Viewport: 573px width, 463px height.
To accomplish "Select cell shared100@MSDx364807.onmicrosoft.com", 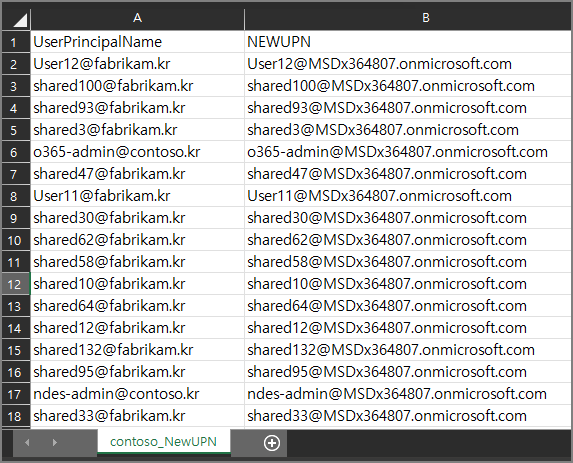I will (x=407, y=86).
